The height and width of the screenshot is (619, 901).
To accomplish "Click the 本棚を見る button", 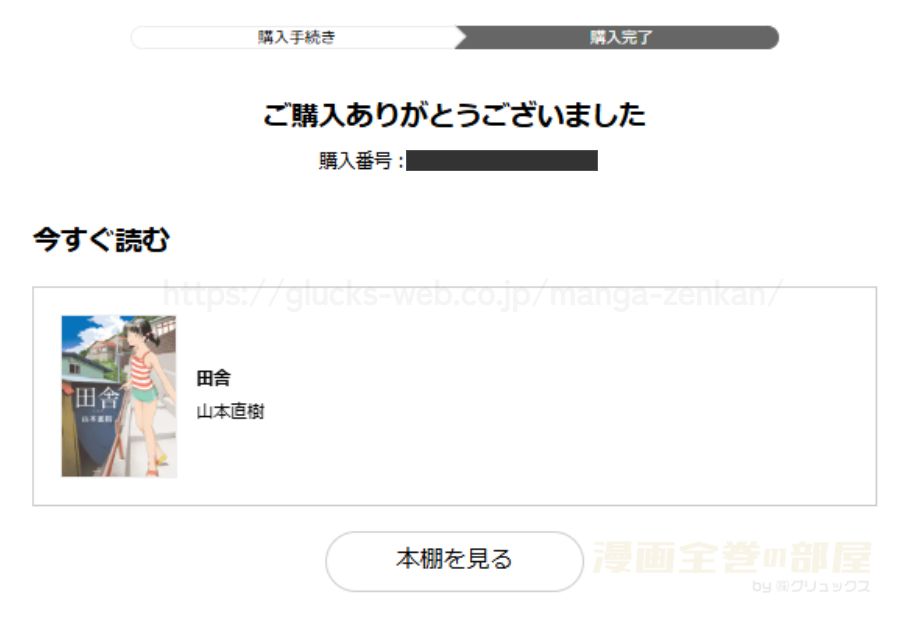I will tap(454, 561).
